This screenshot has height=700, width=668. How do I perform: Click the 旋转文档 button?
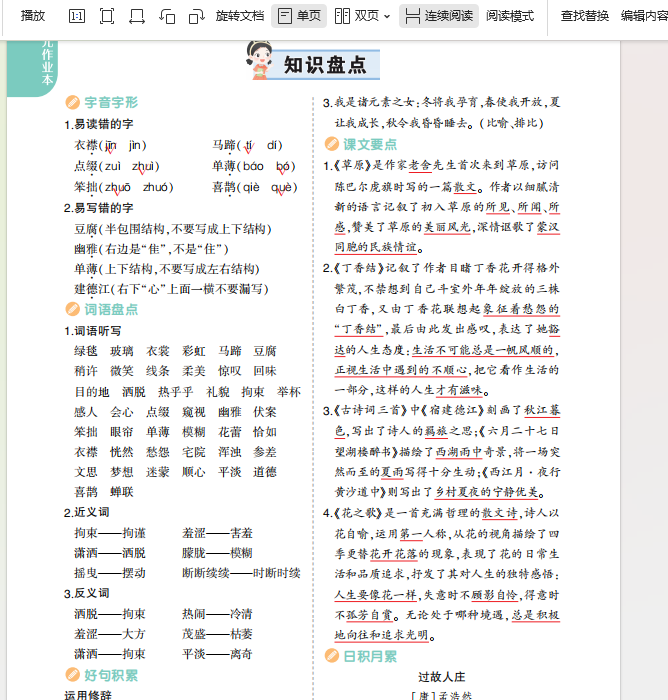[x=240, y=16]
